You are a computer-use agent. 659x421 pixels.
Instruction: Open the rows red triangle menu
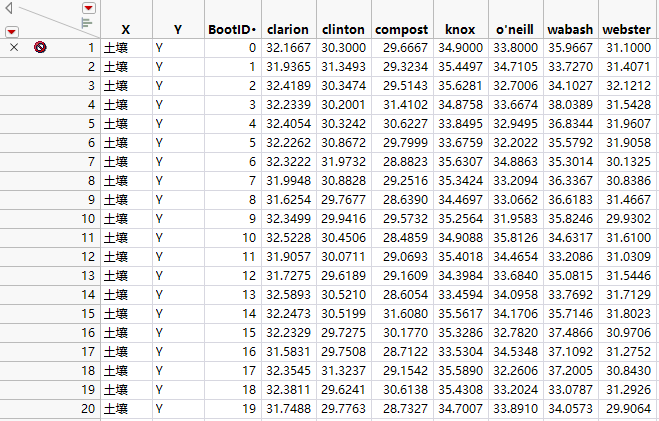point(12,30)
